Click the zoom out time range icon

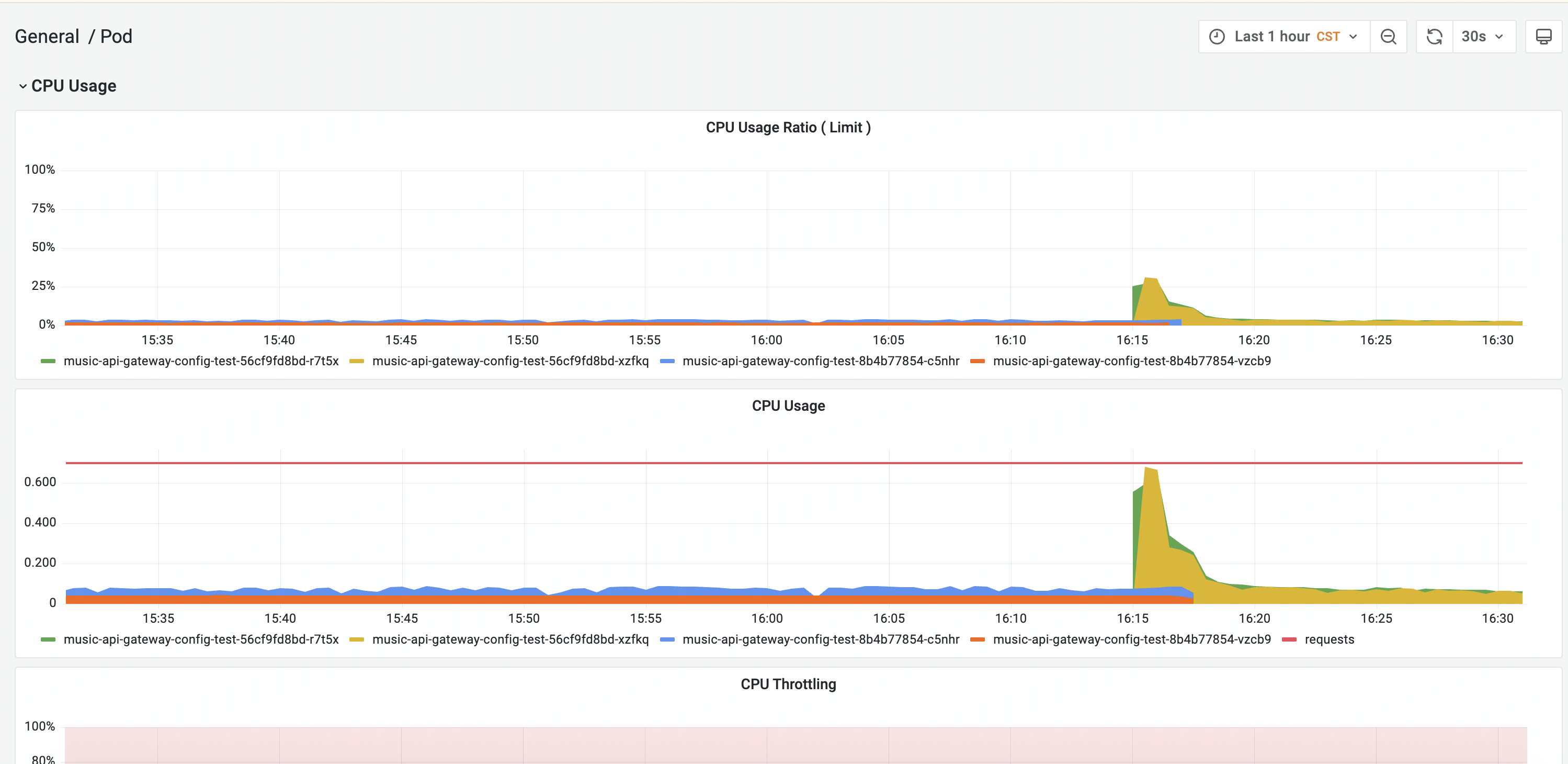click(x=1388, y=37)
